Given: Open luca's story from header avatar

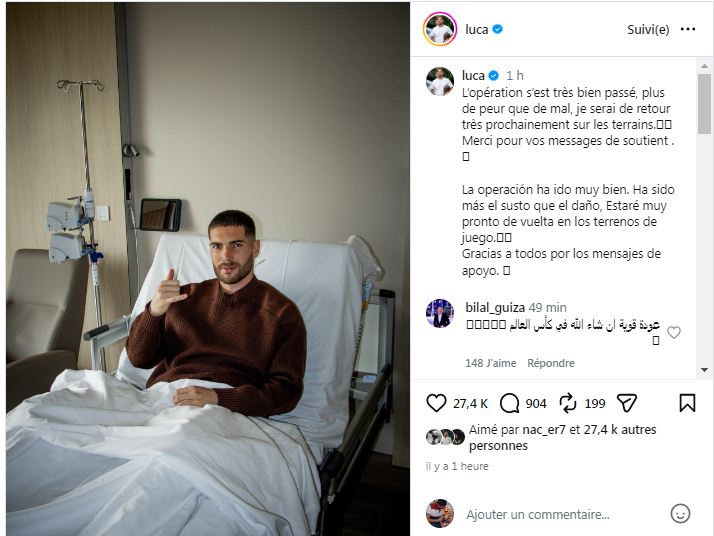Looking at the screenshot, I should (x=440, y=29).
